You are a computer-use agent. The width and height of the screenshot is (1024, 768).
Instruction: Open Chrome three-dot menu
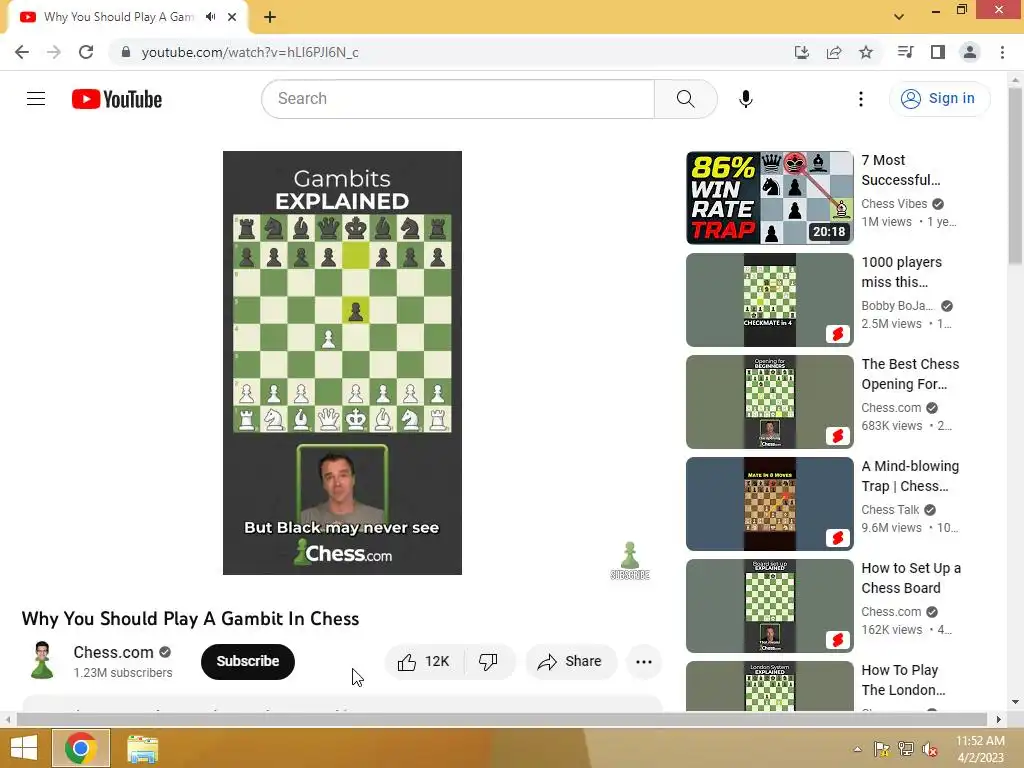click(x=1002, y=52)
